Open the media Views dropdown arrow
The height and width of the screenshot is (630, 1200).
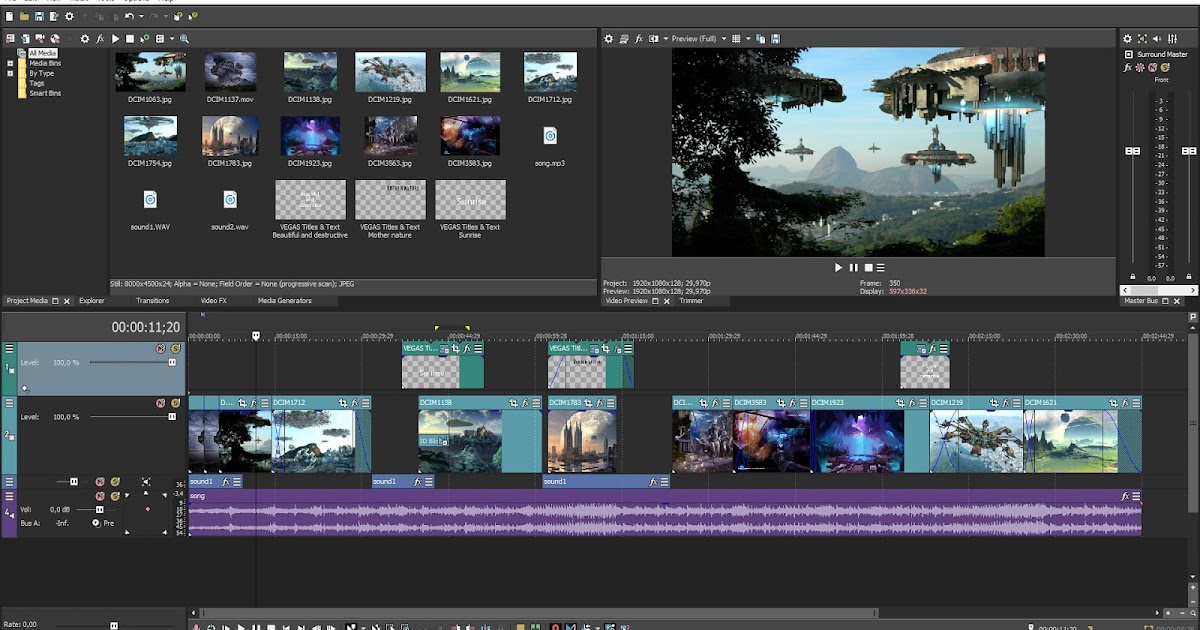pos(172,39)
